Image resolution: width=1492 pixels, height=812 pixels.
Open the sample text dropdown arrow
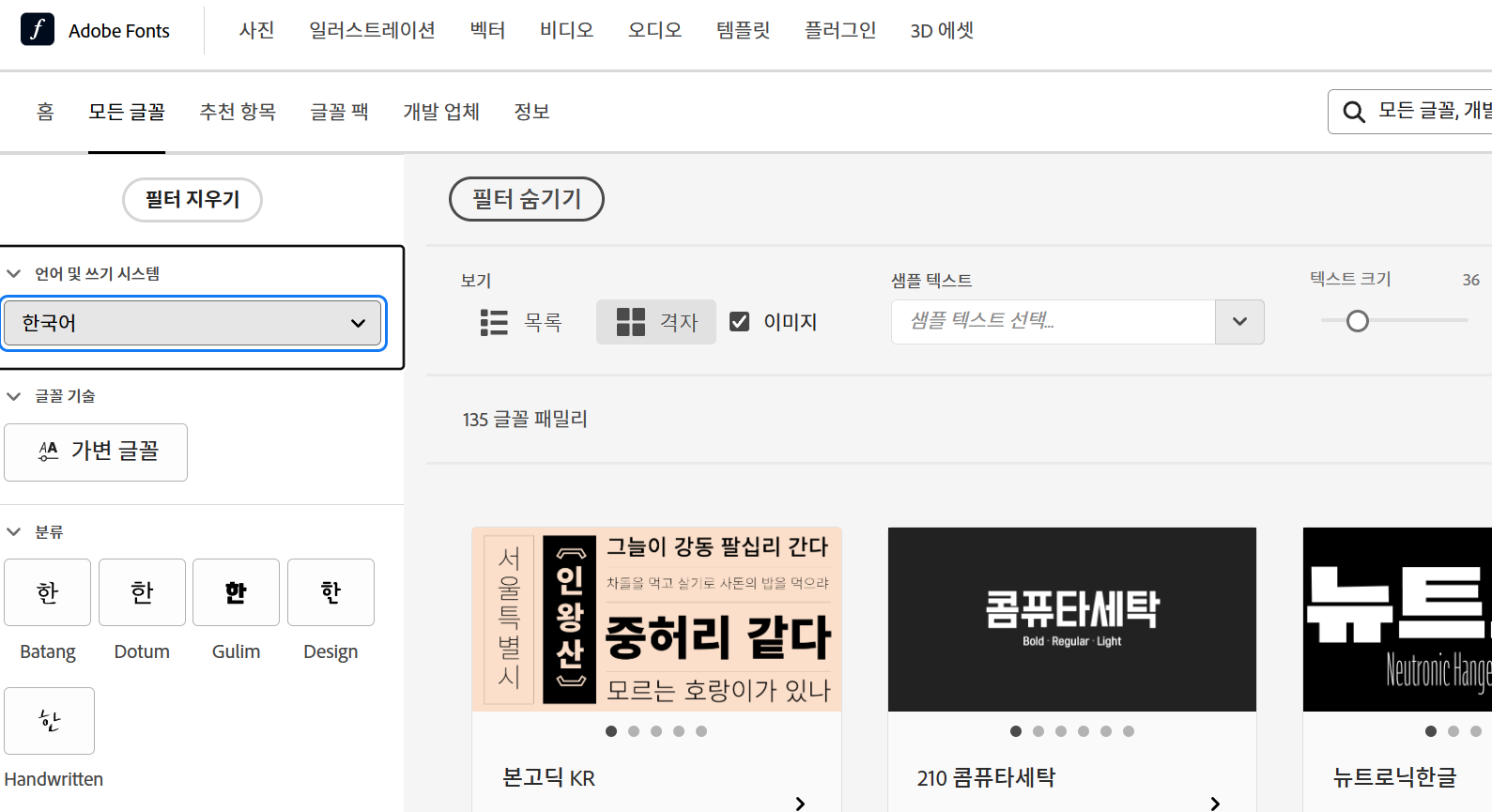click(x=1239, y=322)
